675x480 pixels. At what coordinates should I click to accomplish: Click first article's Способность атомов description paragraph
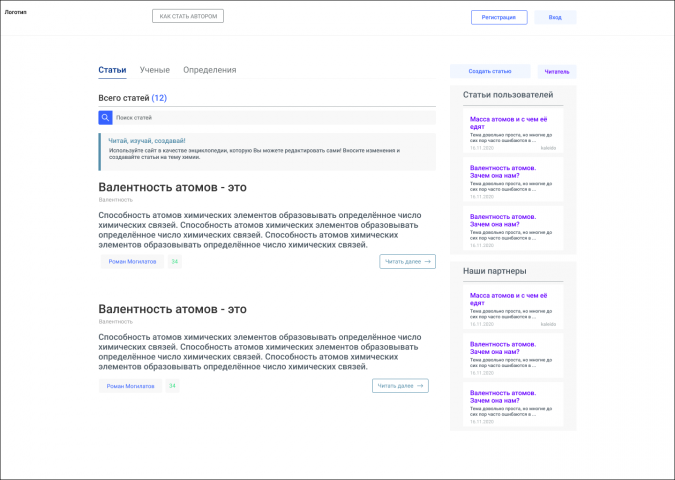pyautogui.click(x=260, y=230)
